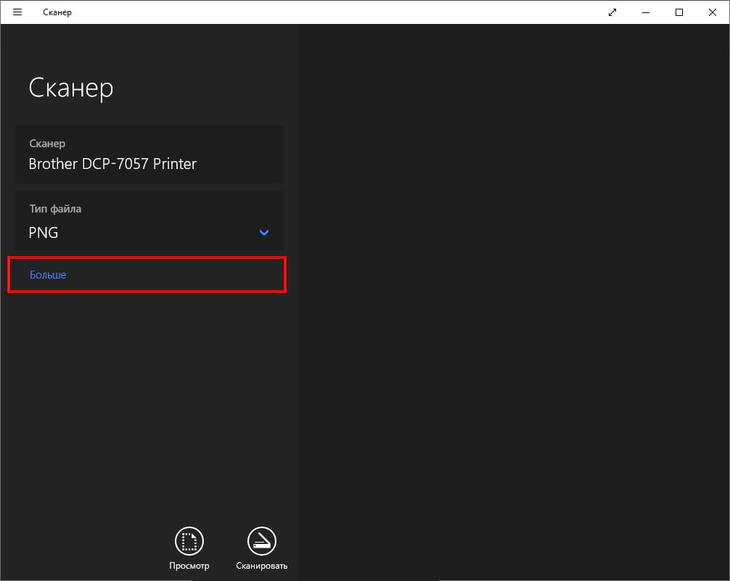The height and width of the screenshot is (581, 730).
Task: Open the hamburger navigation menu
Action: pyautogui.click(x=17, y=12)
